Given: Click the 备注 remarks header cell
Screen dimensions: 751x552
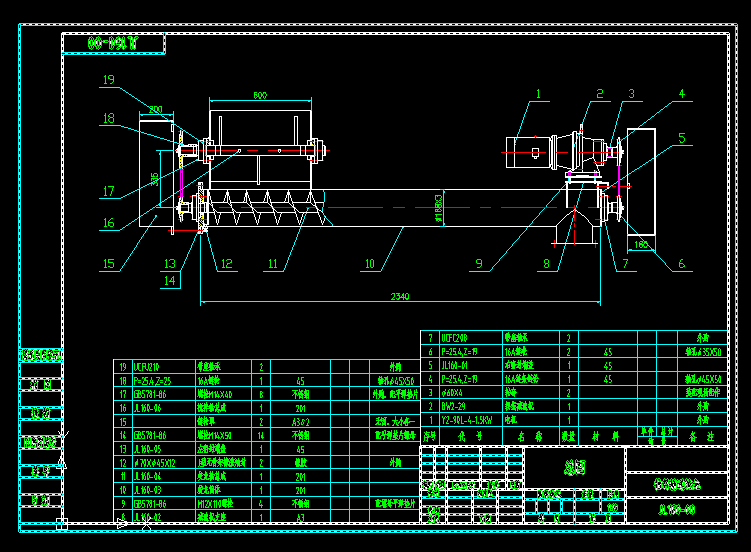Looking at the screenshot, I should tap(702, 437).
